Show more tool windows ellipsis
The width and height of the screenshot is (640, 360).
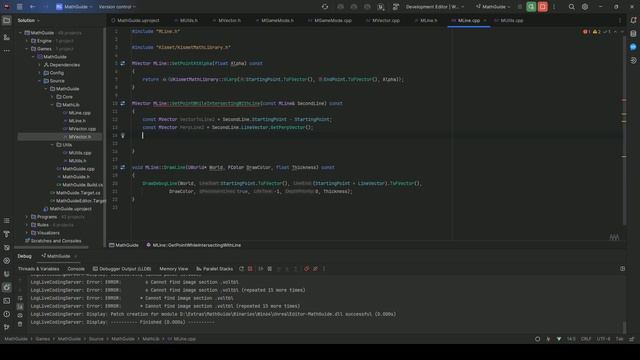[x=7, y=51]
